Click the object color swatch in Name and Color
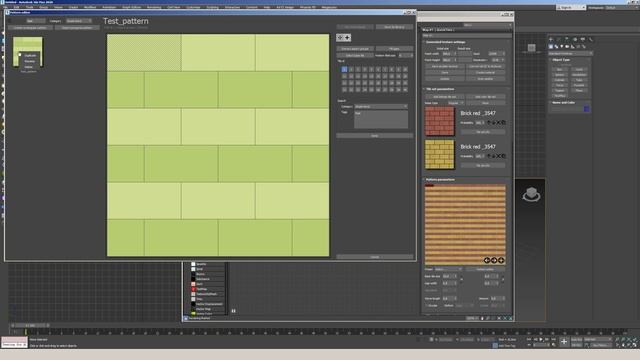 point(587,109)
